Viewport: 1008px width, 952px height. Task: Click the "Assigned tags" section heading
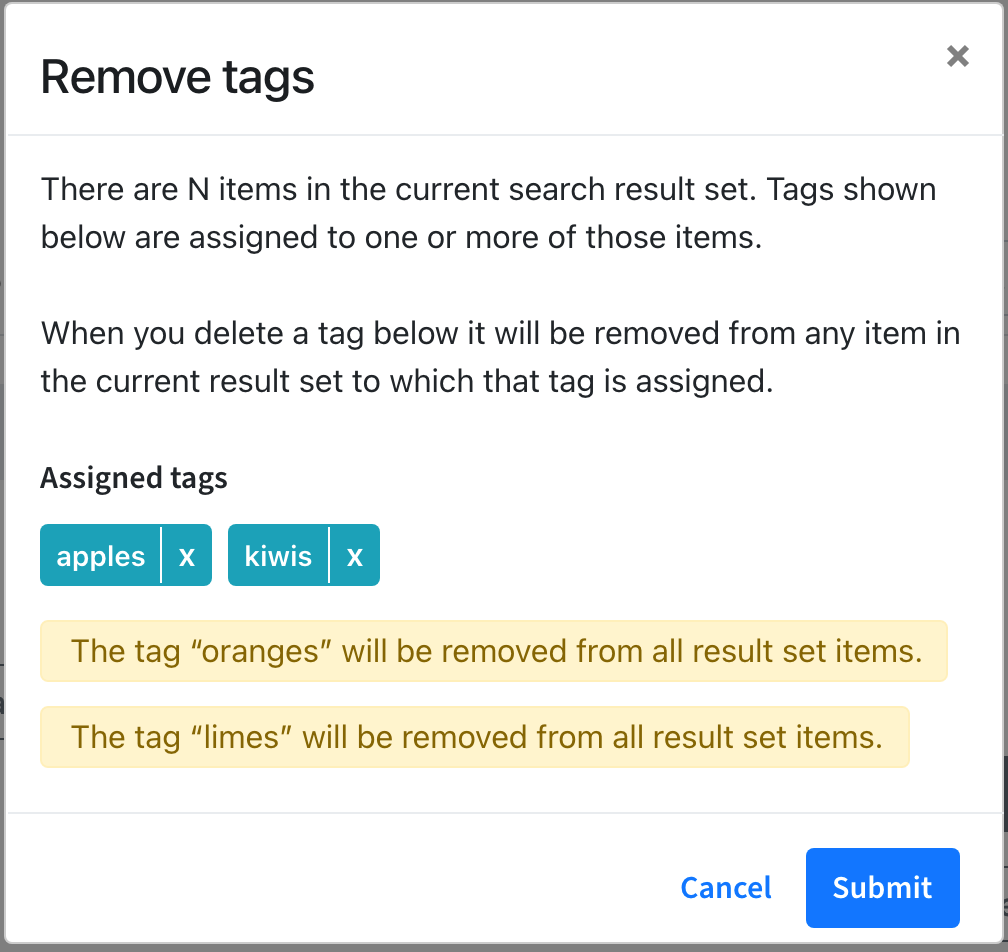click(133, 478)
